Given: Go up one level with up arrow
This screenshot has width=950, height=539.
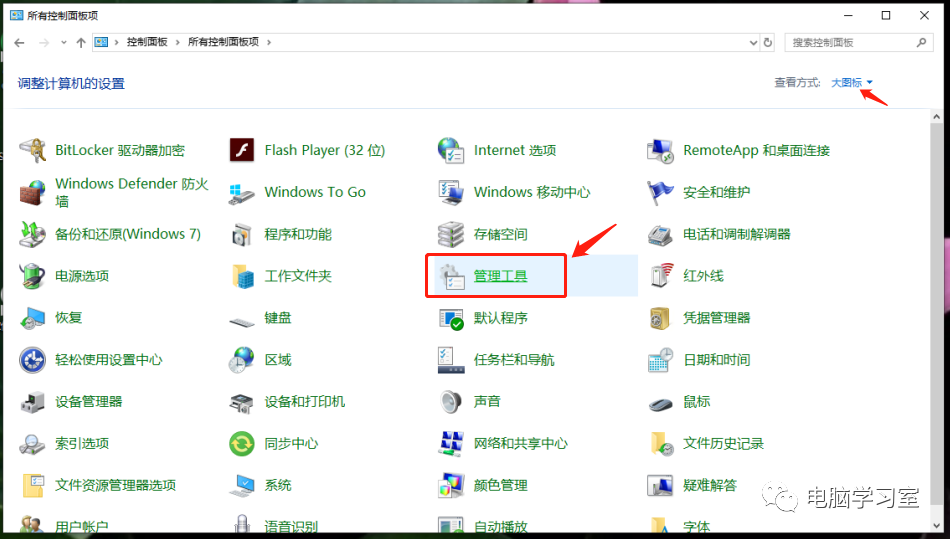Looking at the screenshot, I should 81,42.
